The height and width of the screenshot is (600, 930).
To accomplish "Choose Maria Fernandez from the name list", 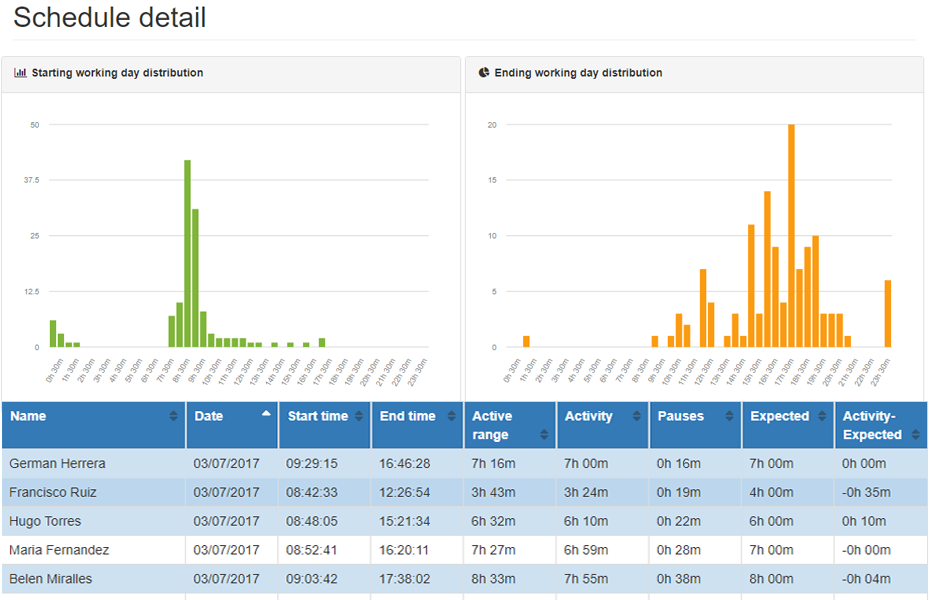I will point(59,551).
